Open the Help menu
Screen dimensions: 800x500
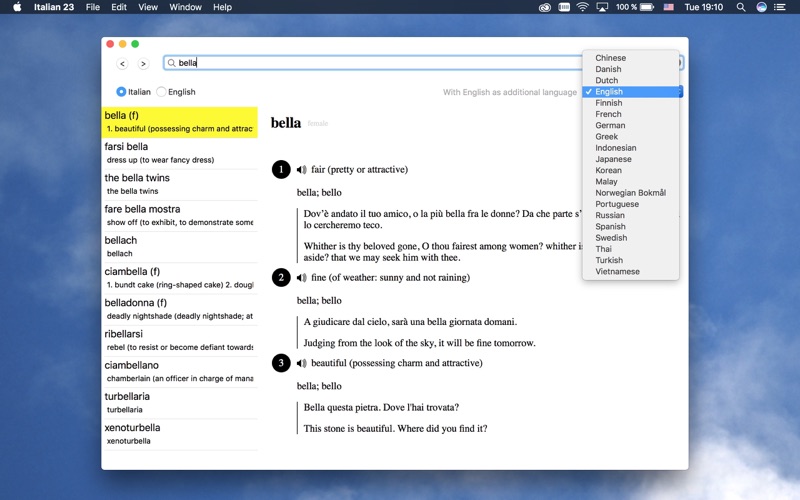222,7
